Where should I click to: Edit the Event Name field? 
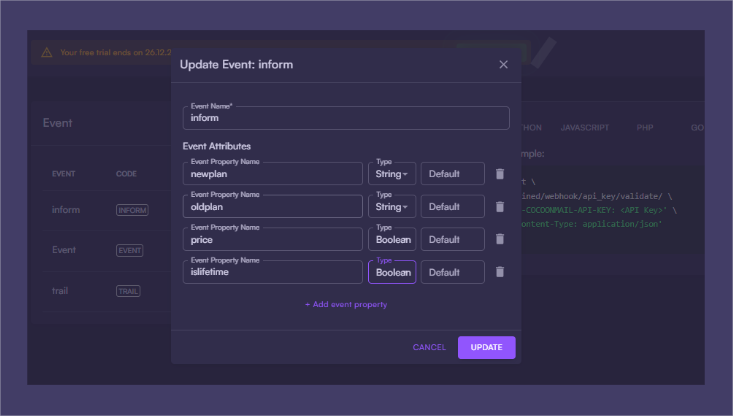346,118
